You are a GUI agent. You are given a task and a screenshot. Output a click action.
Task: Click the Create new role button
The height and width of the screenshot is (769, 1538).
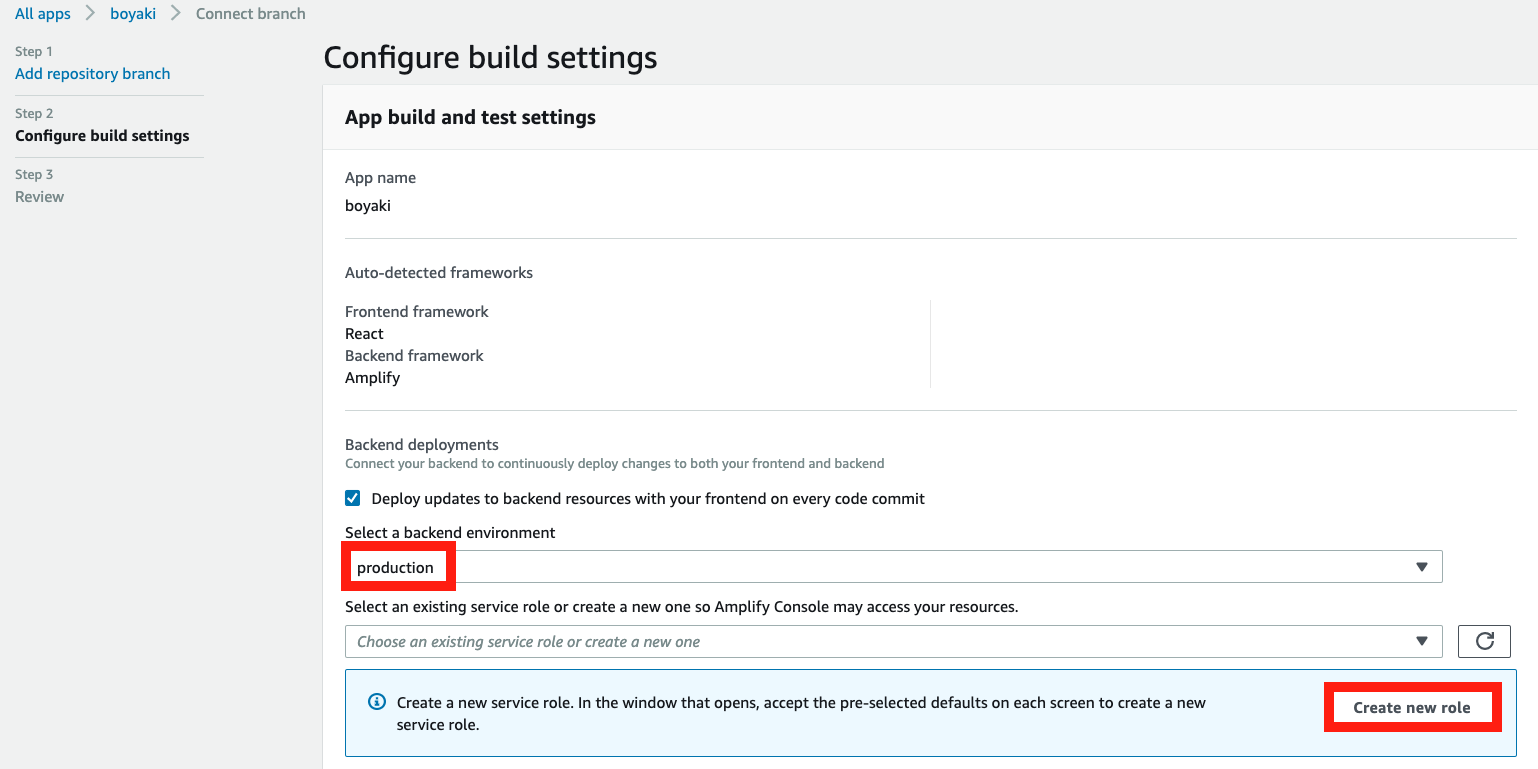coord(1412,708)
